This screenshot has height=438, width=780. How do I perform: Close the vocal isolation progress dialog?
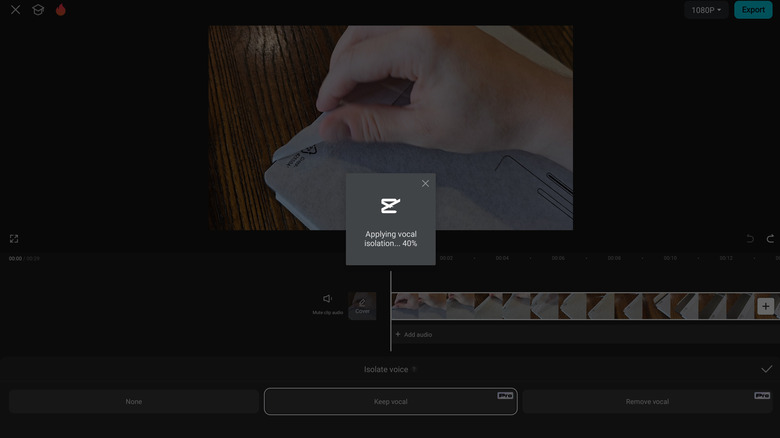click(425, 183)
